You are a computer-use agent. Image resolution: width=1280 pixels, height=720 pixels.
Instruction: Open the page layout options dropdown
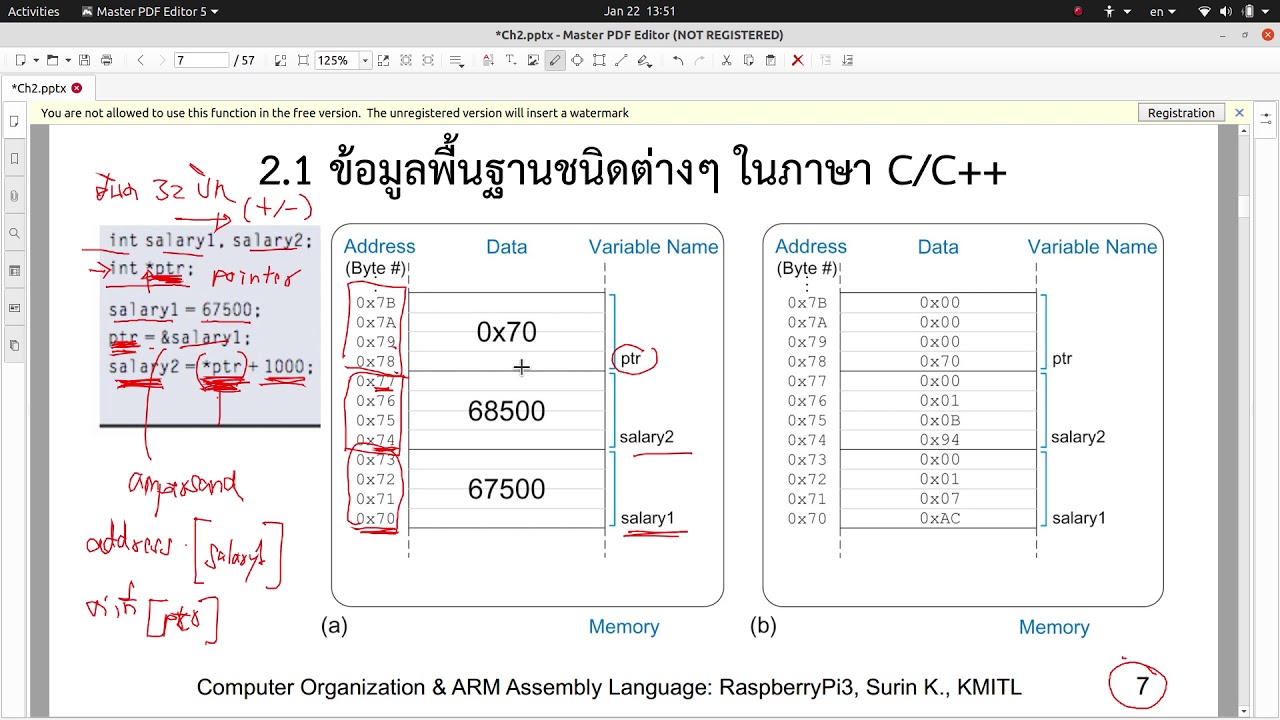tap(457, 60)
